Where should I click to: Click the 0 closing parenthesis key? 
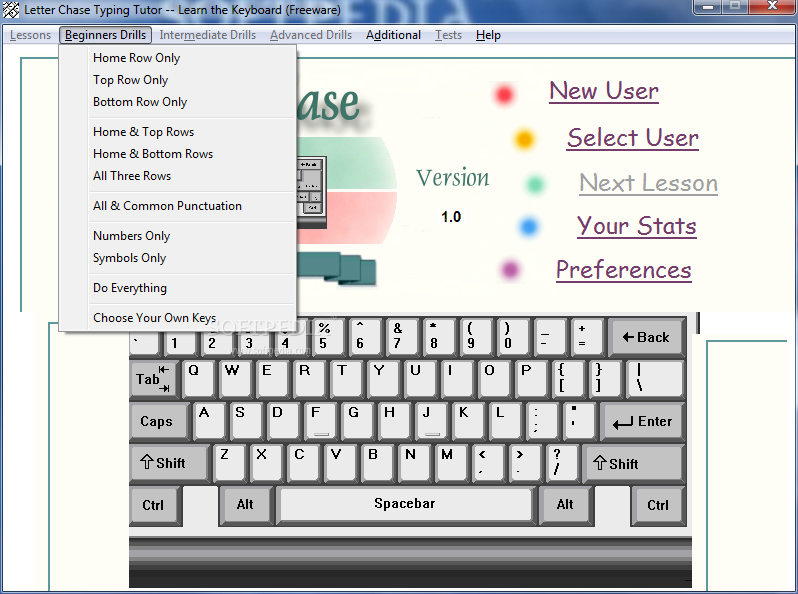coord(512,336)
